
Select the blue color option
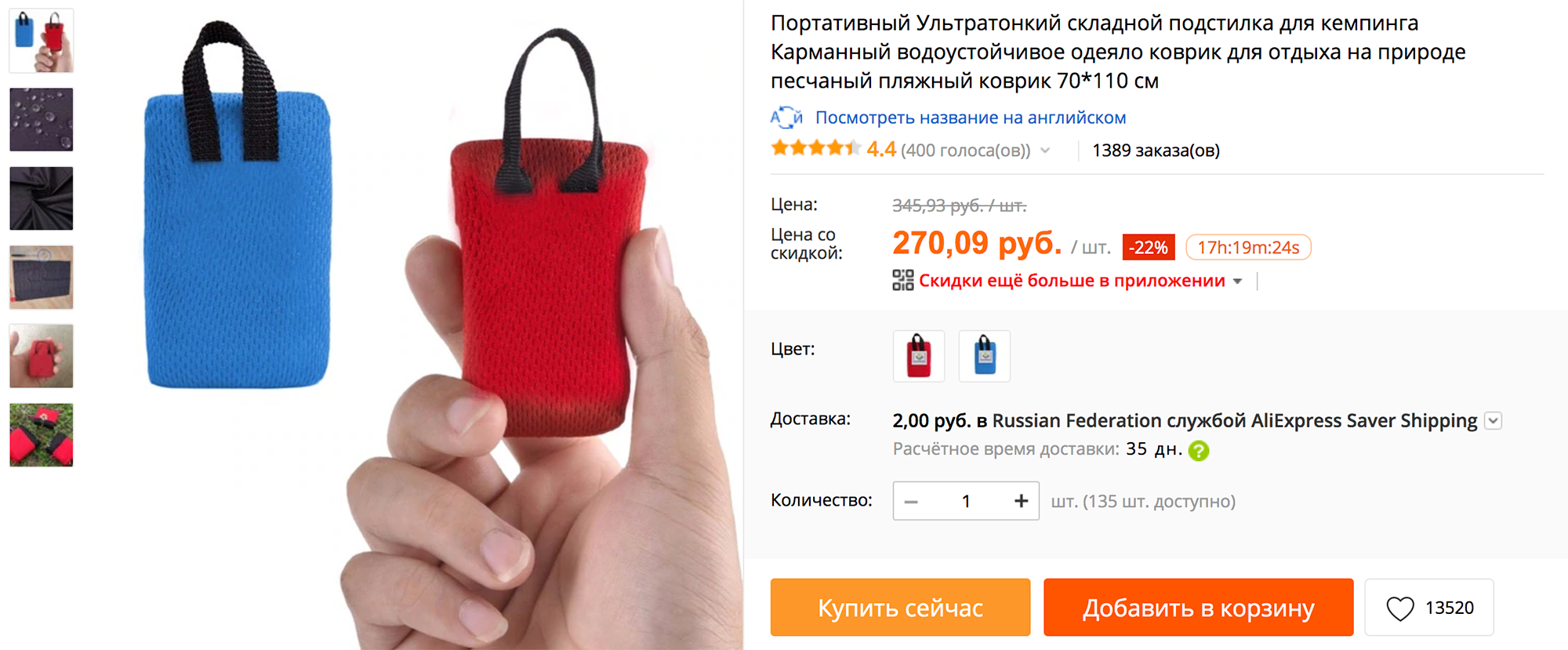coord(985,356)
